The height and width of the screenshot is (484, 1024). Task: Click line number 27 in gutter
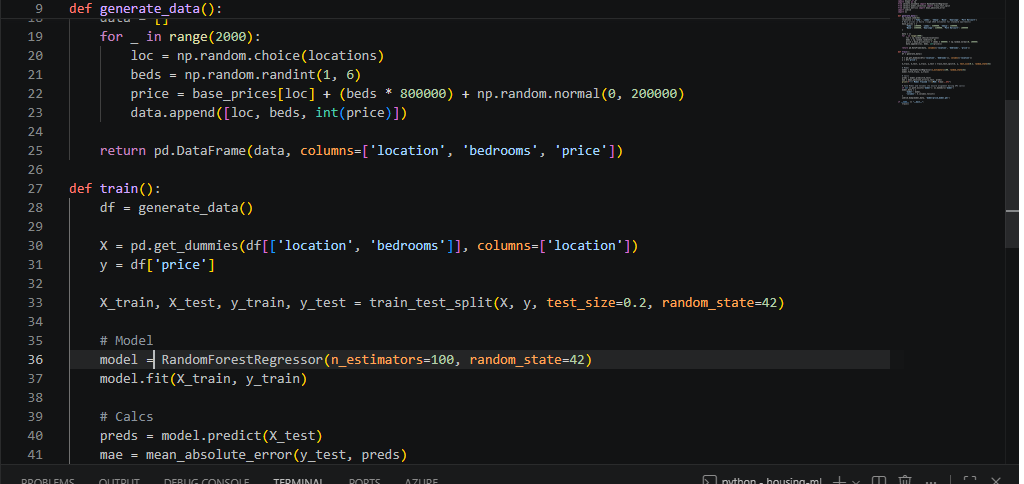pyautogui.click(x=35, y=189)
